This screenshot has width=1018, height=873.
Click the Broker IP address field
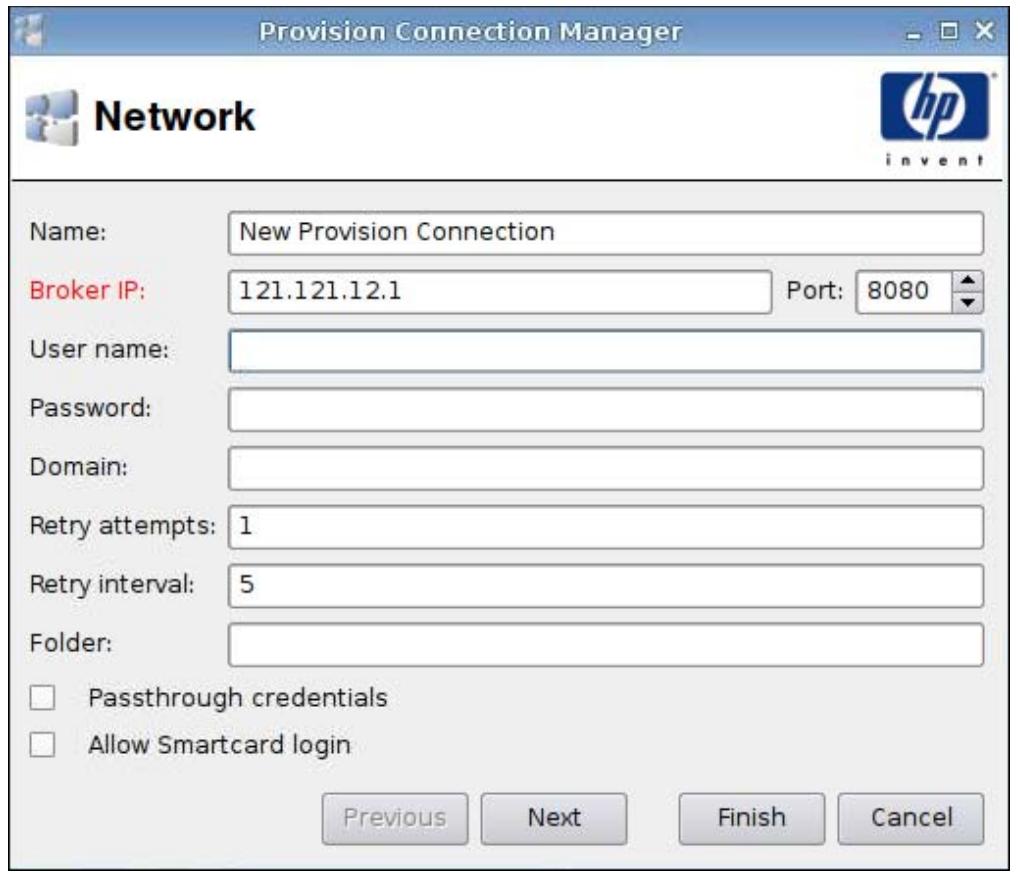[x=500, y=291]
